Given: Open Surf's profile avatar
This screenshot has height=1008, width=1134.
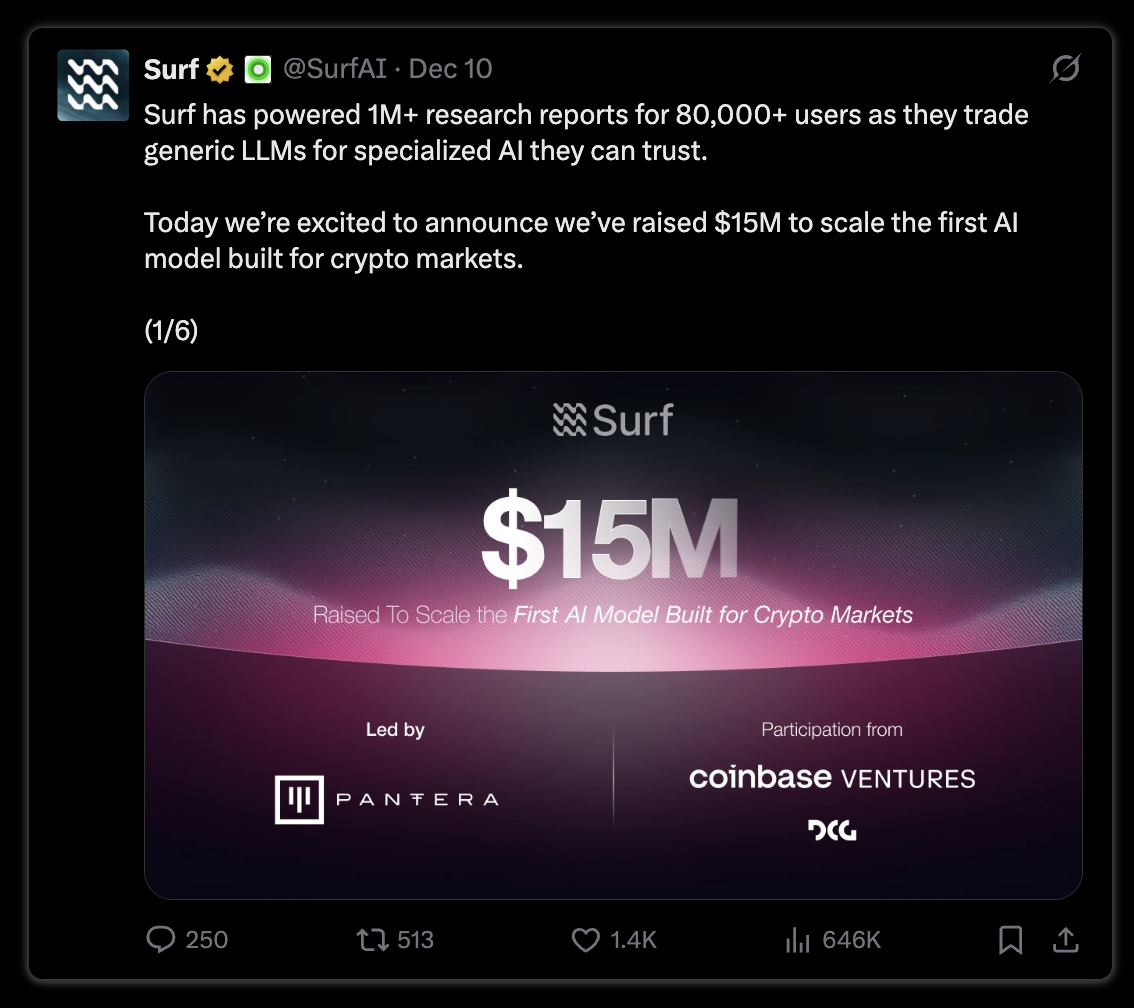Looking at the screenshot, I should [x=93, y=85].
